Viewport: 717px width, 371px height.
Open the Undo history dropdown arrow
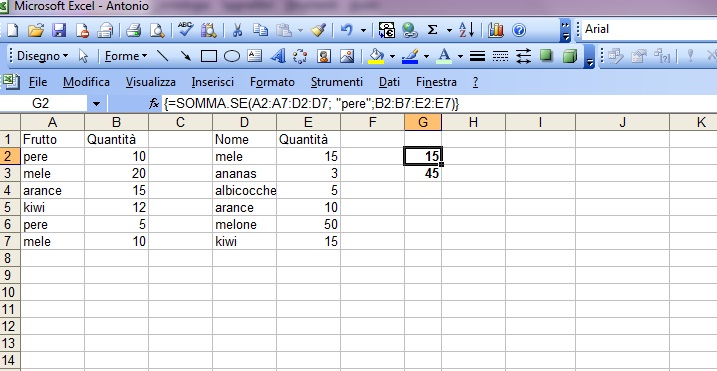(364, 31)
